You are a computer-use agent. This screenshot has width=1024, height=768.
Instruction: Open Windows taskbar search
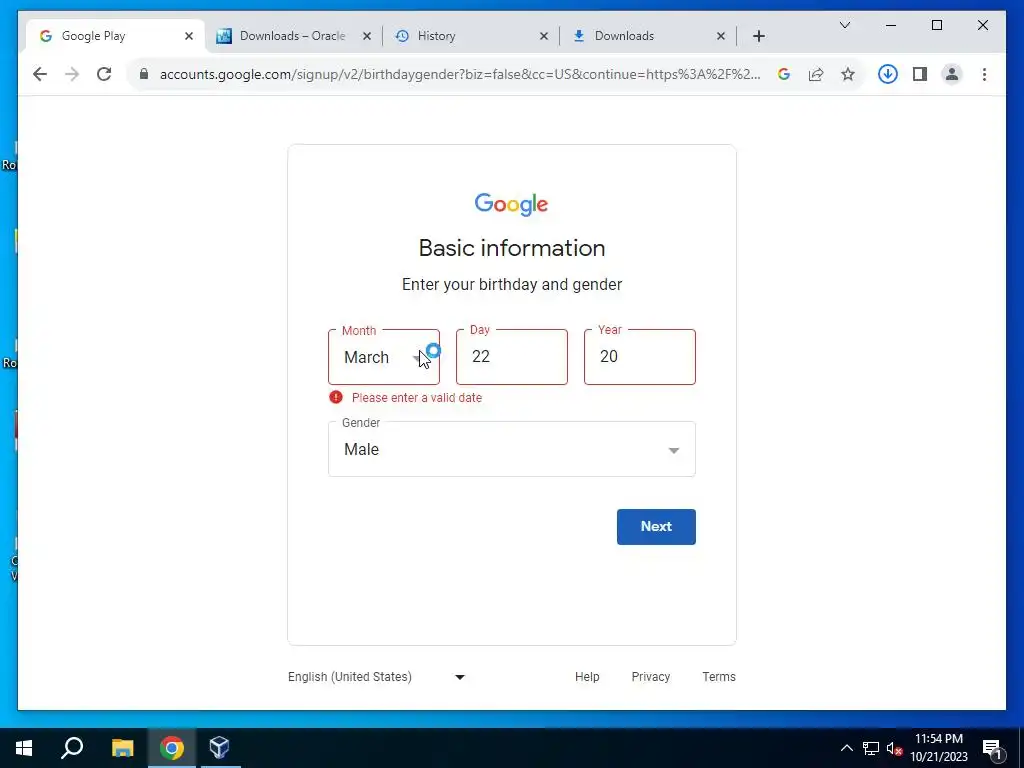coord(72,748)
